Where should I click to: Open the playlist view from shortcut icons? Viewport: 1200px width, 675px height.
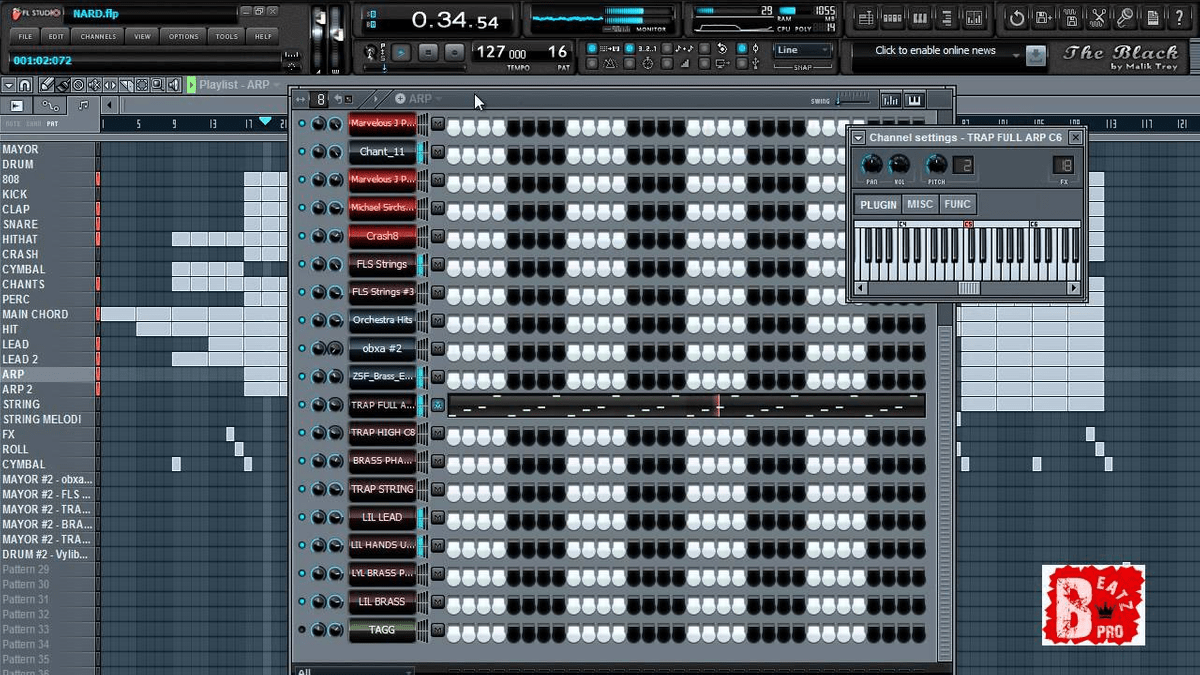point(864,18)
